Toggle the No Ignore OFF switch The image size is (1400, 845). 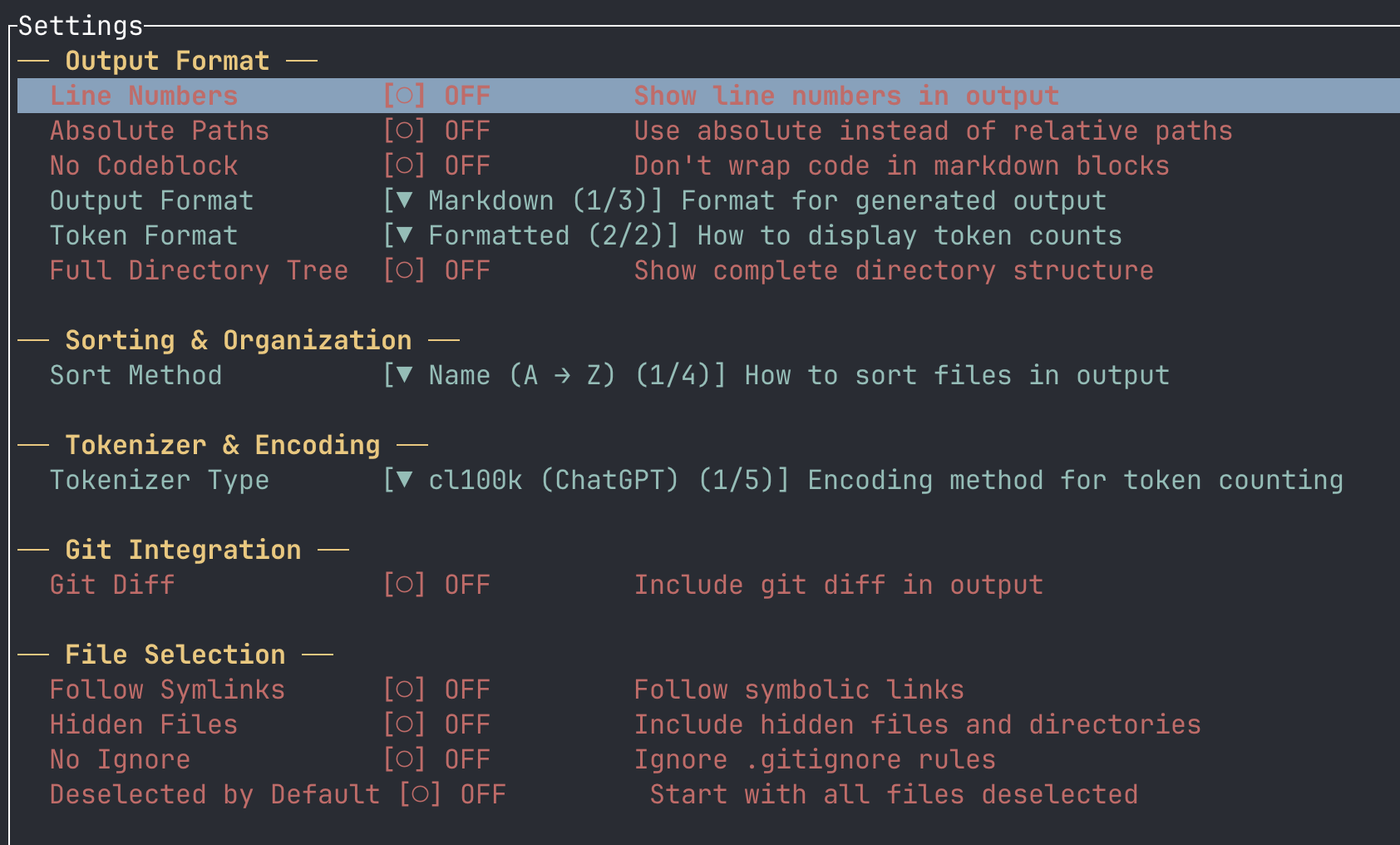[x=436, y=759]
